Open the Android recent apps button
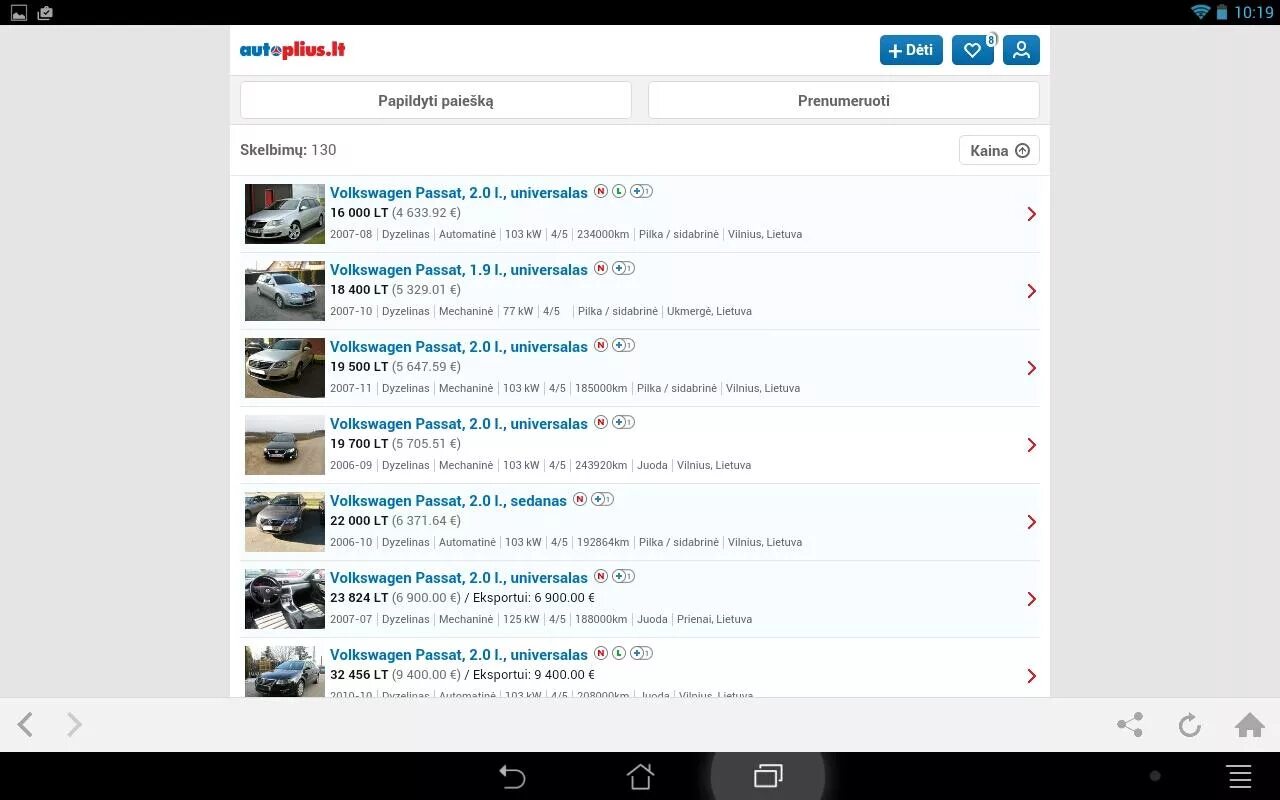Image resolution: width=1280 pixels, height=800 pixels. [768, 776]
